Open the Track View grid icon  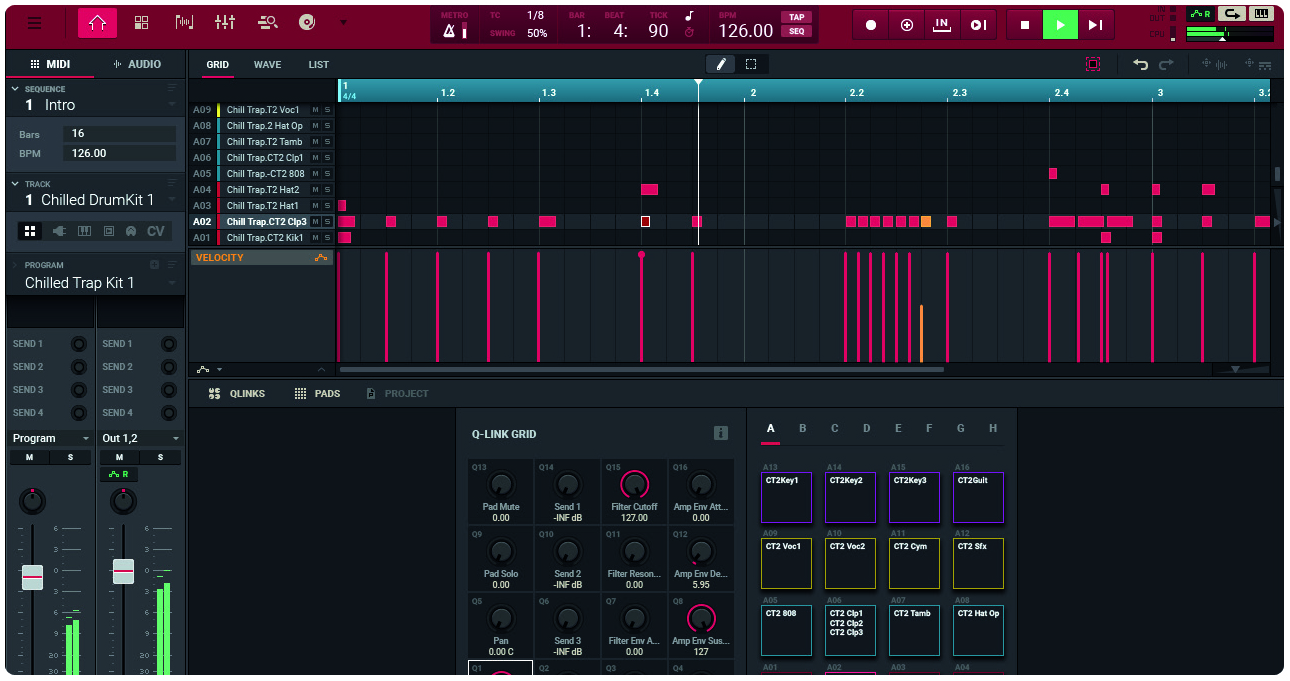point(141,23)
